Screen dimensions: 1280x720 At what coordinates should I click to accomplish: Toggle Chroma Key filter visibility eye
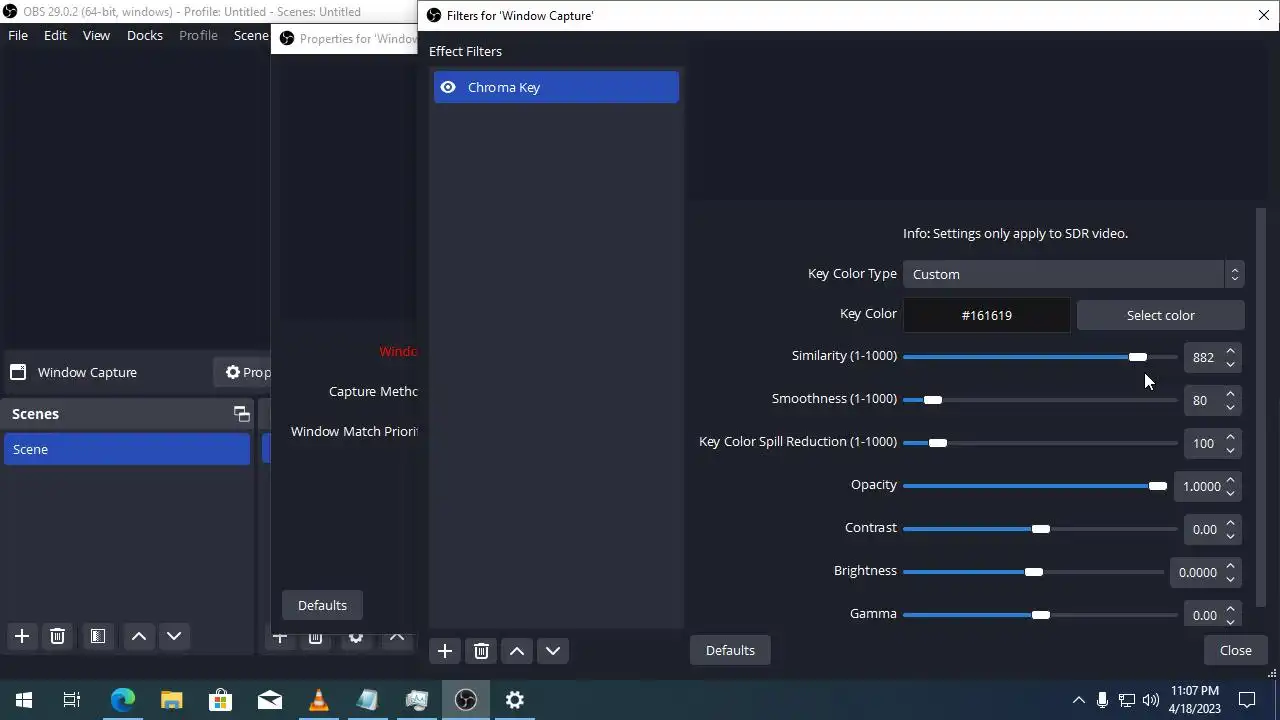tap(448, 87)
